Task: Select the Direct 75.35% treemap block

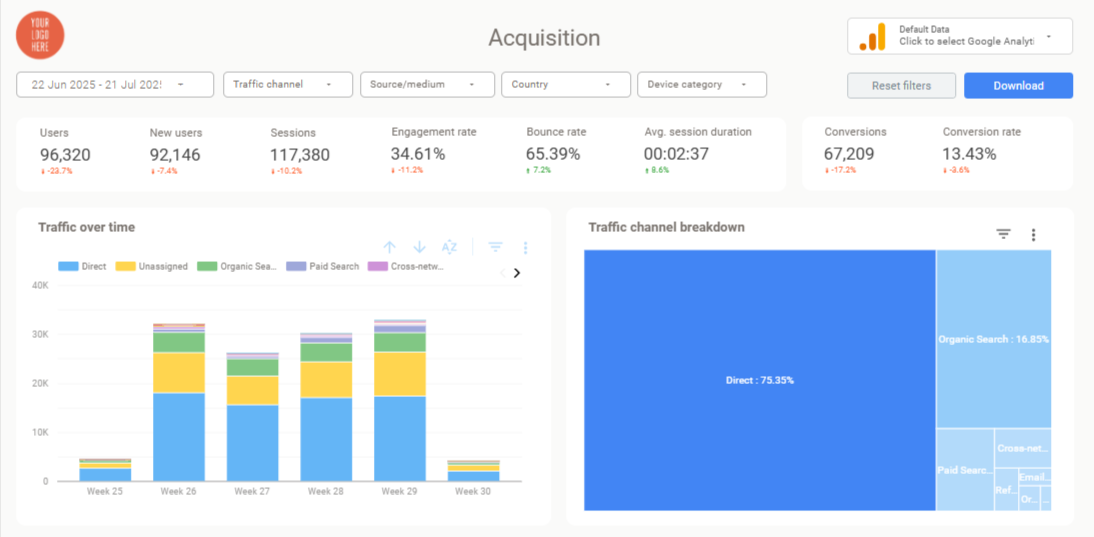Action: [x=760, y=380]
